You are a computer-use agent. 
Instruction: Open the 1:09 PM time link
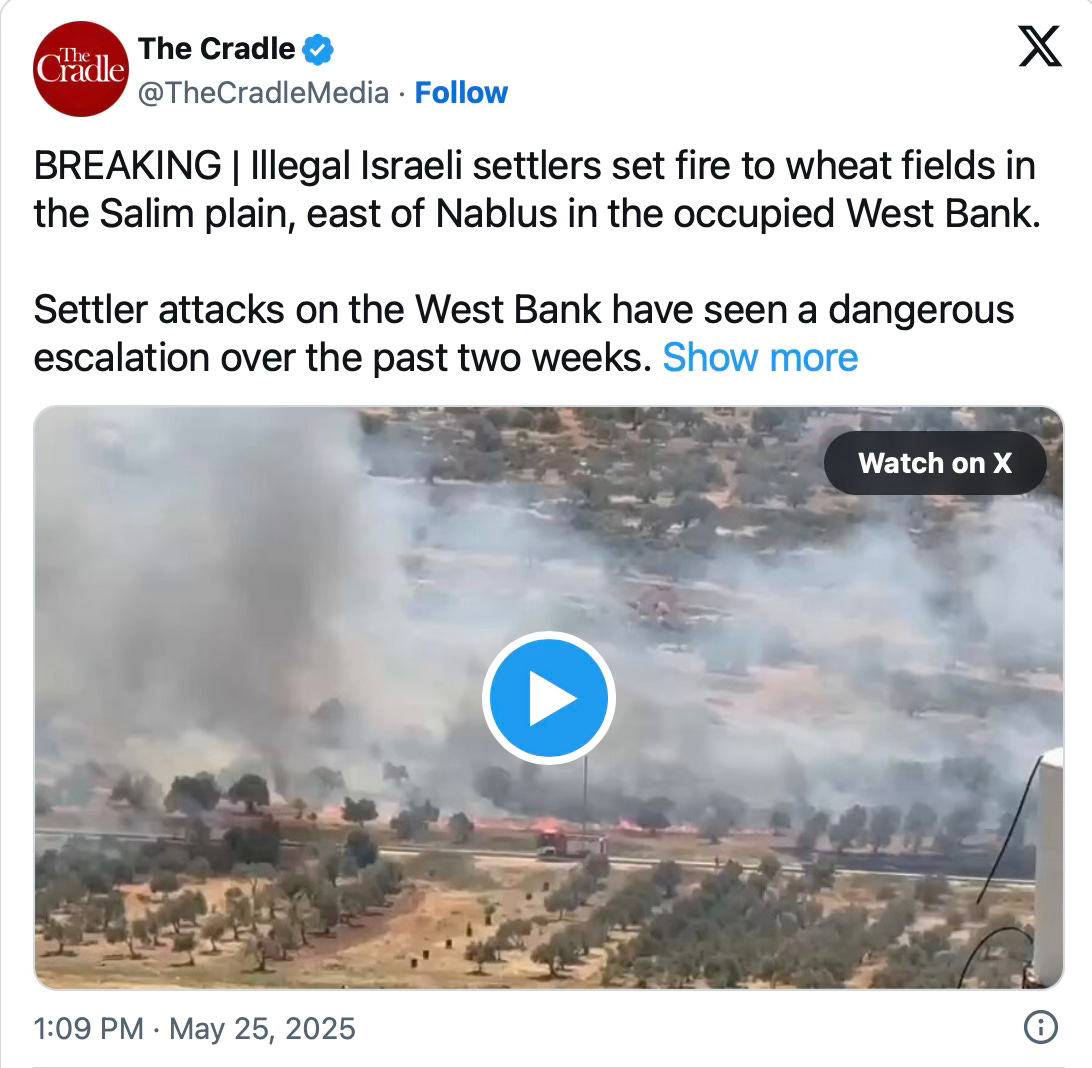(88, 1028)
